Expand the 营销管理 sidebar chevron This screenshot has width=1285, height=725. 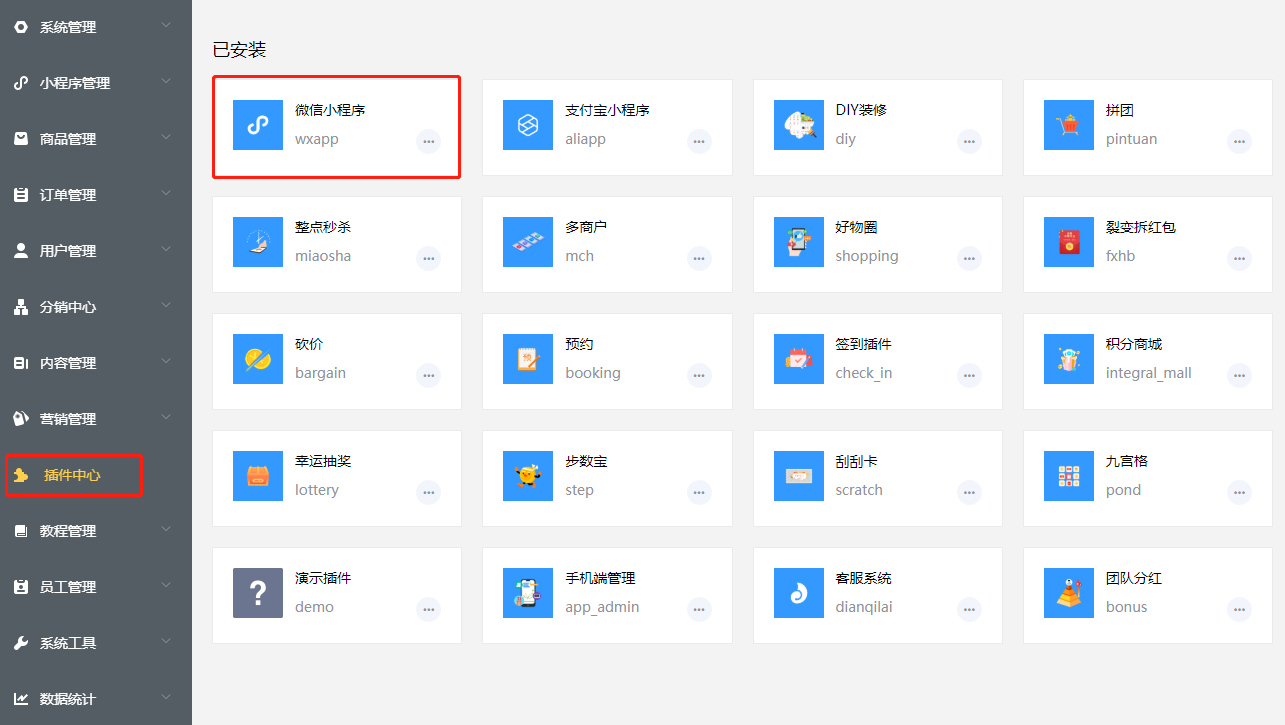pyautogui.click(x=166, y=417)
